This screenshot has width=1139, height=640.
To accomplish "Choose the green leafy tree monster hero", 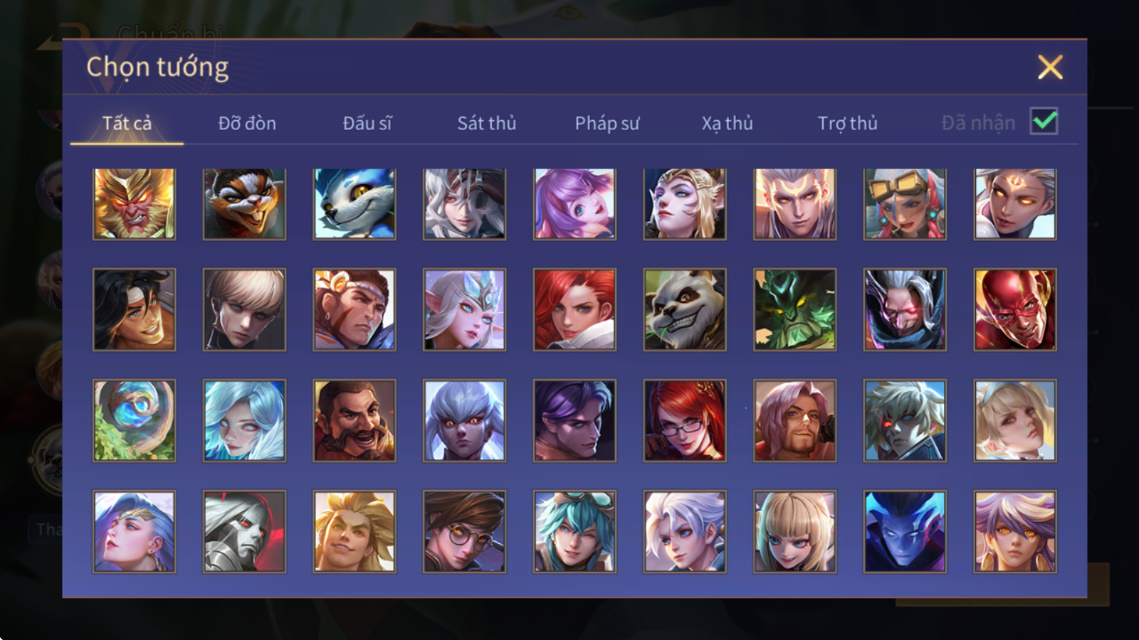I will 795,310.
